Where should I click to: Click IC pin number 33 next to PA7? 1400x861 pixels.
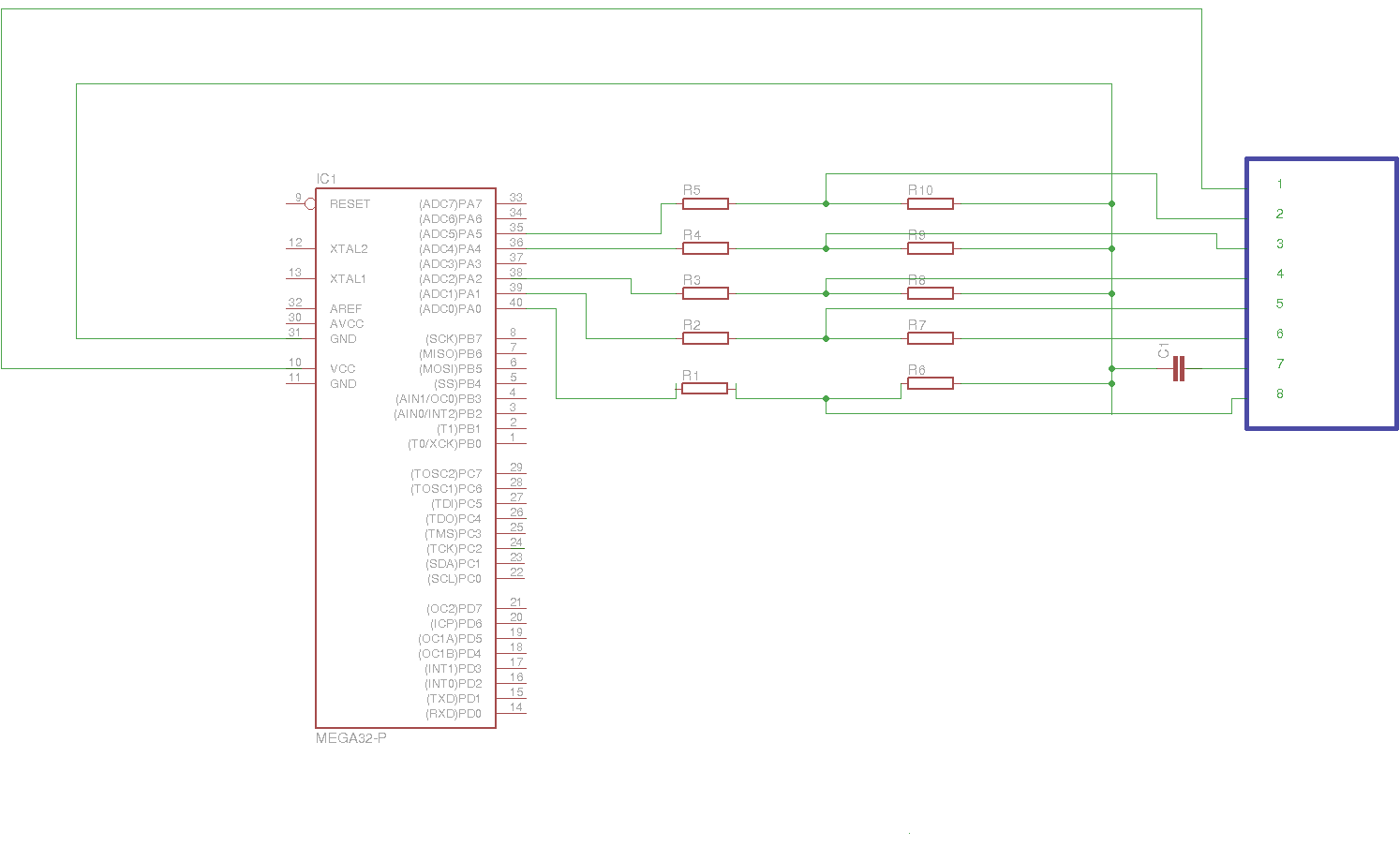pyautogui.click(x=516, y=198)
